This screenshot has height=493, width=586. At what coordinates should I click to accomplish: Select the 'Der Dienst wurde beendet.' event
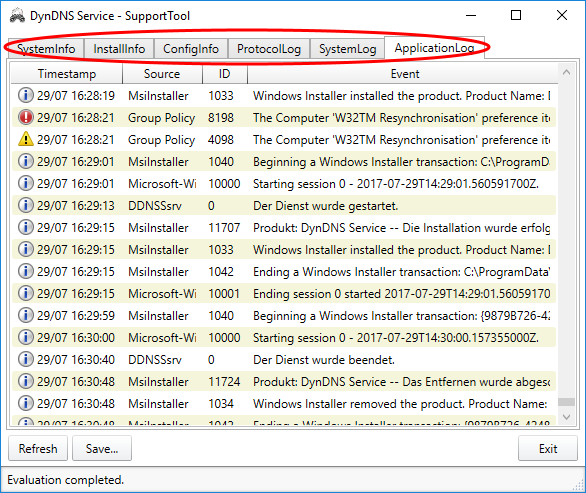[x=324, y=360]
